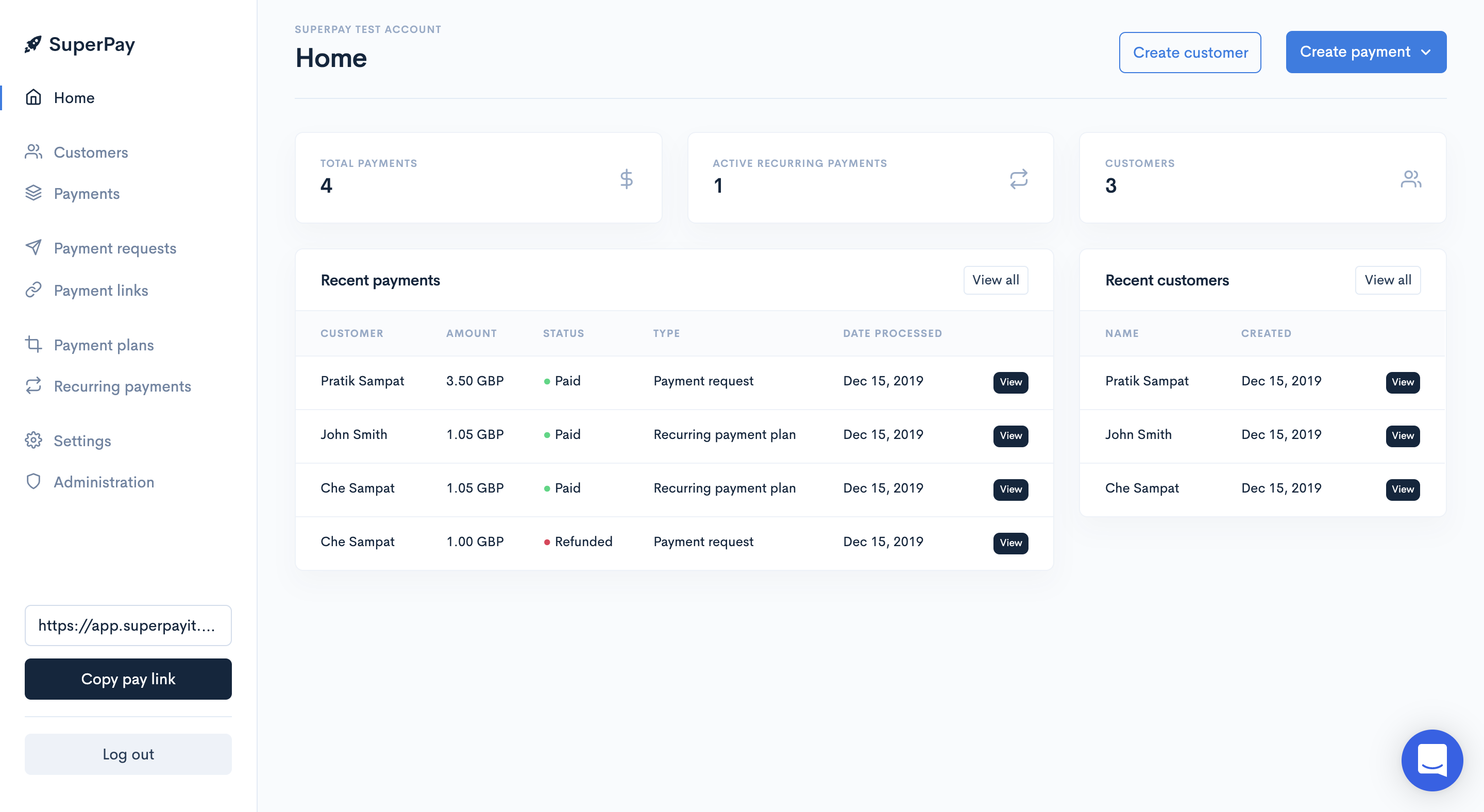
Task: Click the Administration shield icon
Action: click(x=33, y=482)
